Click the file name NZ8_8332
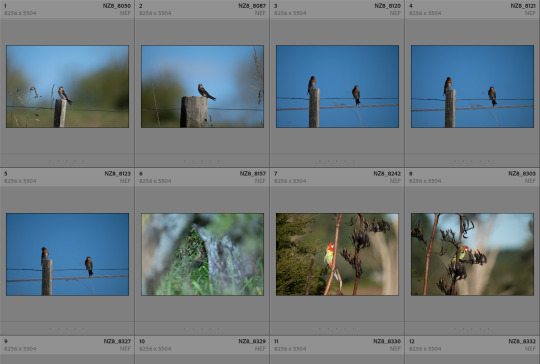The width and height of the screenshot is (540, 364). [522, 341]
